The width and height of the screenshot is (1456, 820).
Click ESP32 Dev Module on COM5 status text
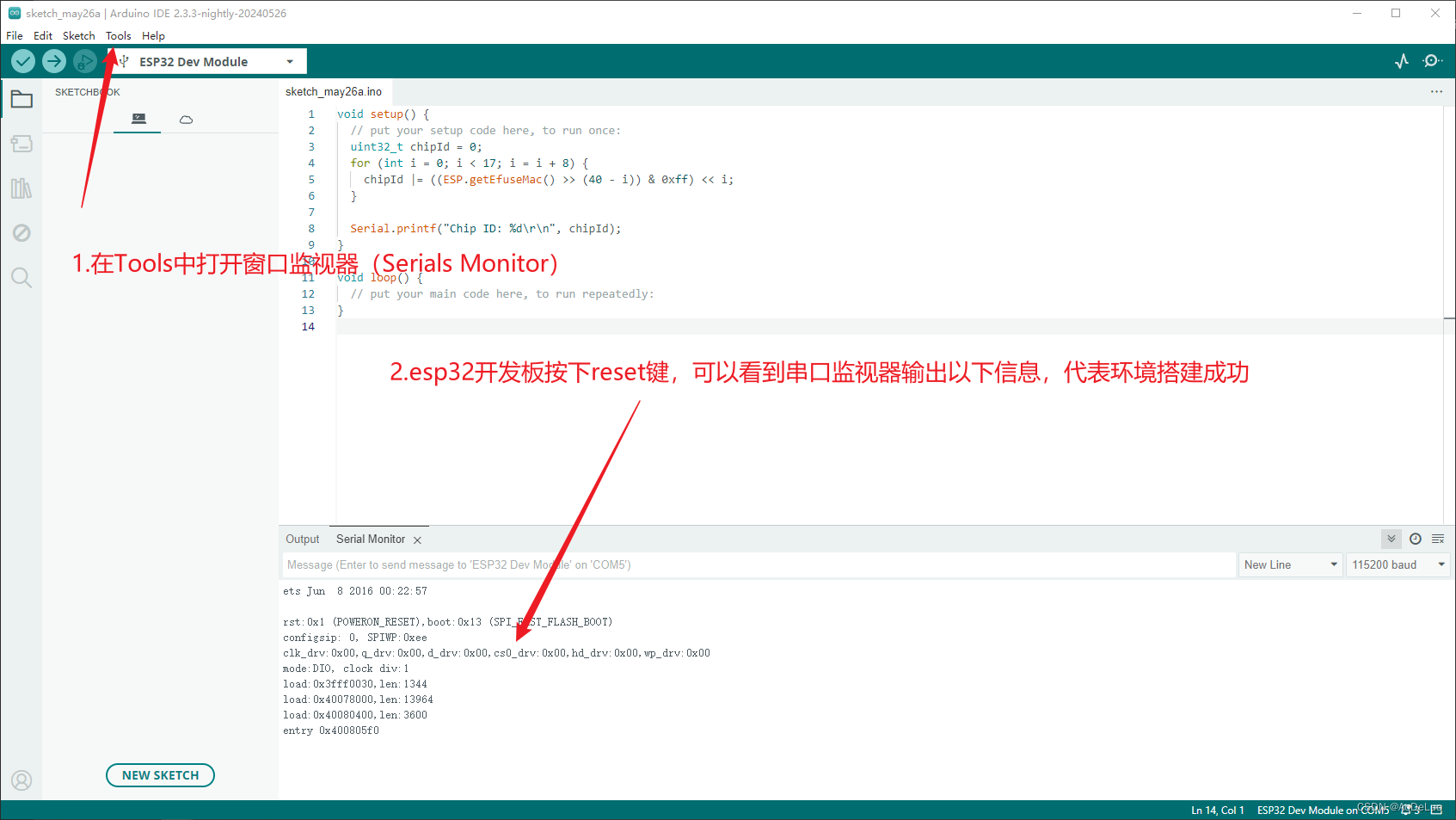[1323, 811]
